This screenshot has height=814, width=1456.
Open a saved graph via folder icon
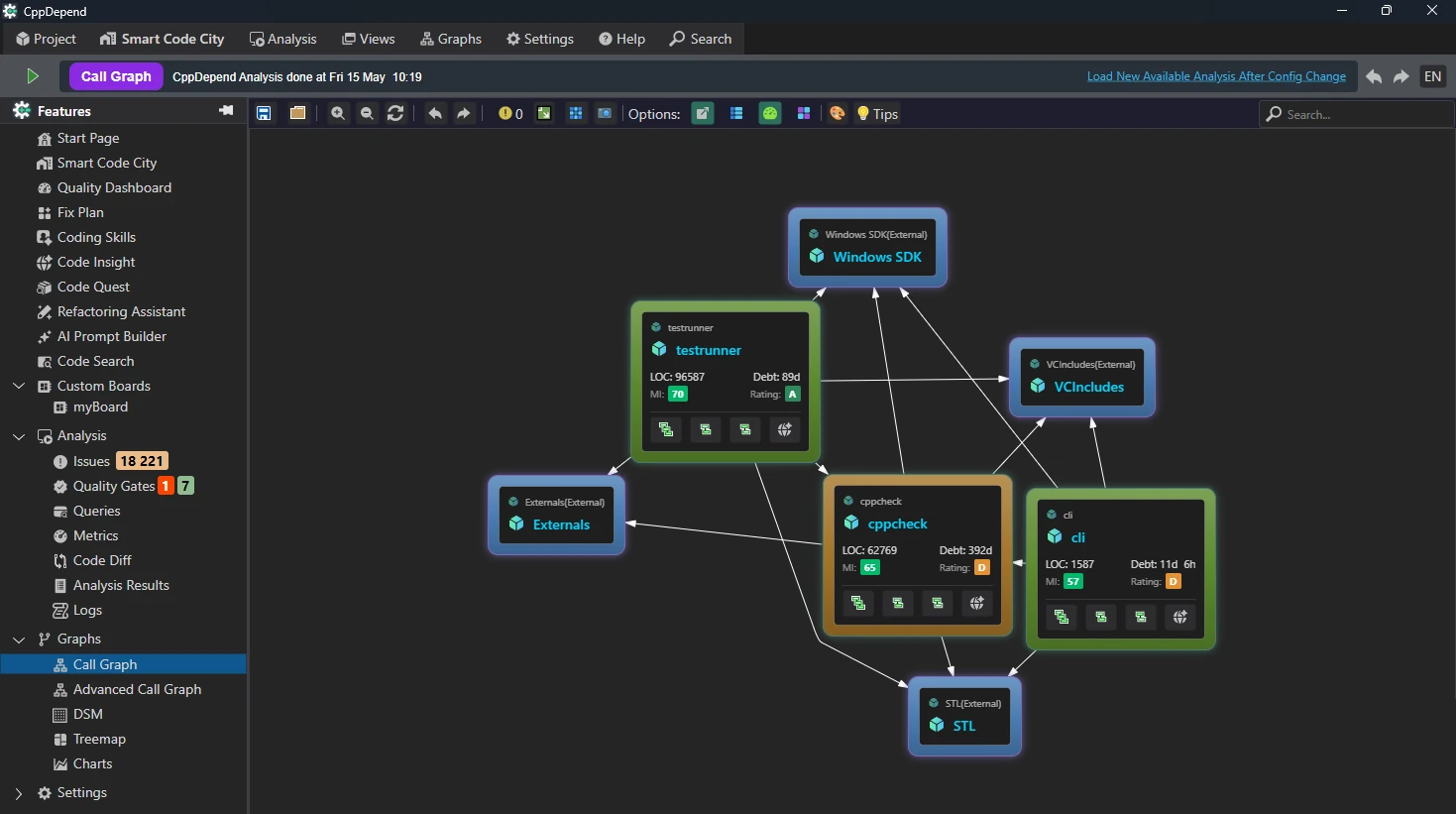point(297,113)
